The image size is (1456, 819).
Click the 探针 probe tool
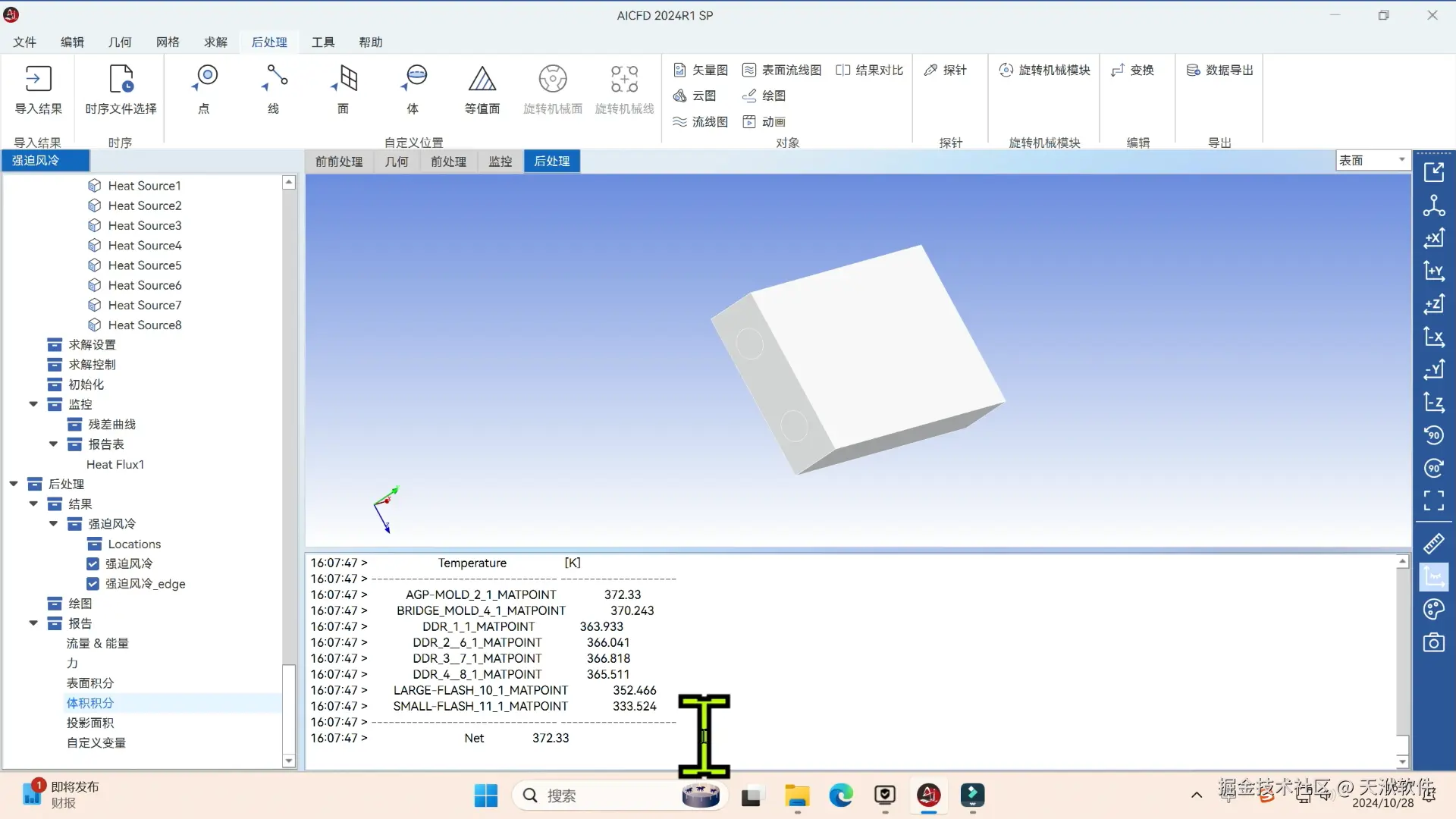coord(945,70)
